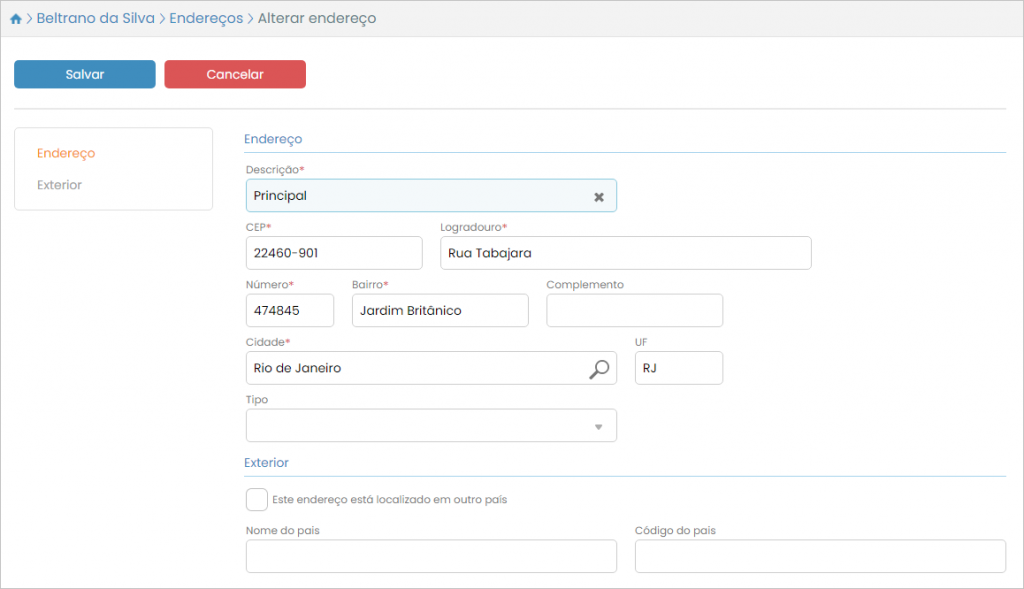Viewport: 1024px width, 589px height.
Task: Click the Bairro field showing Jardim Britânico
Action: [440, 311]
